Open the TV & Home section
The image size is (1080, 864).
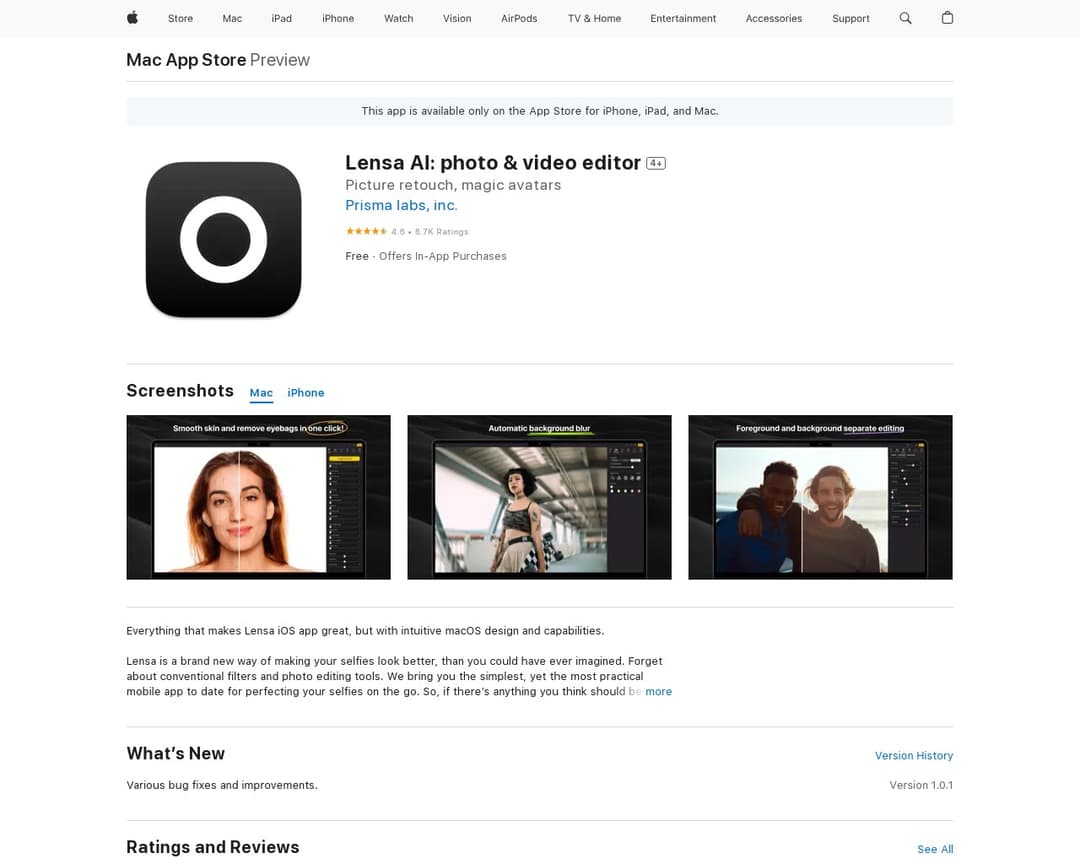click(x=593, y=18)
